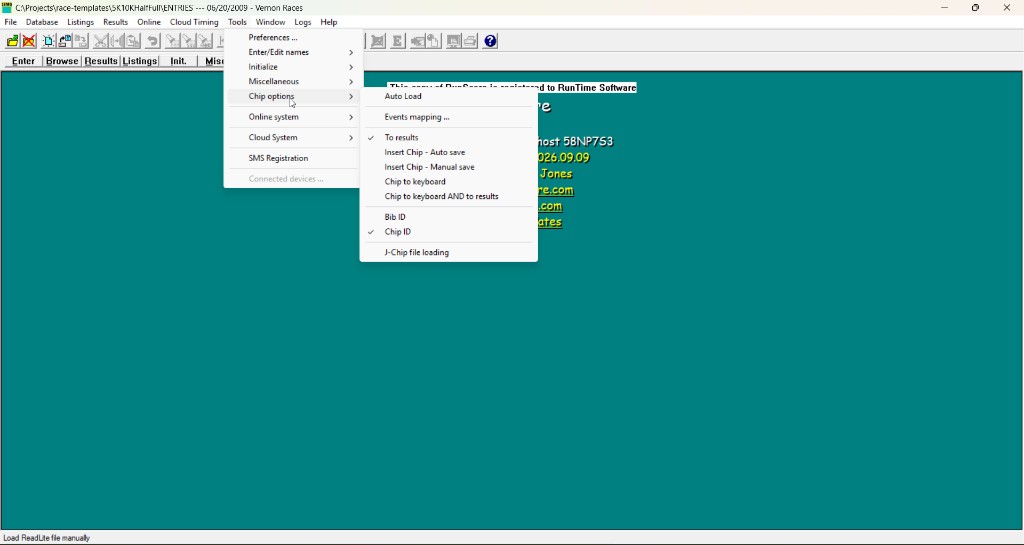
Task: Open the Window menu
Action: click(270, 22)
